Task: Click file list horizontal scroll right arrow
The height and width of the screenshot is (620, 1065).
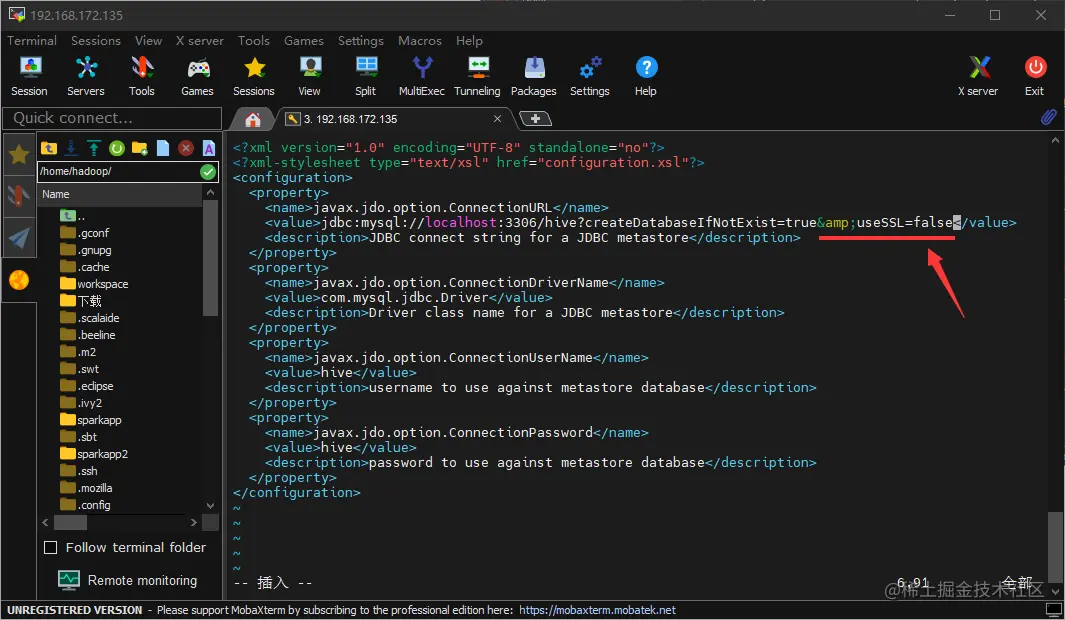Action: 194,522
